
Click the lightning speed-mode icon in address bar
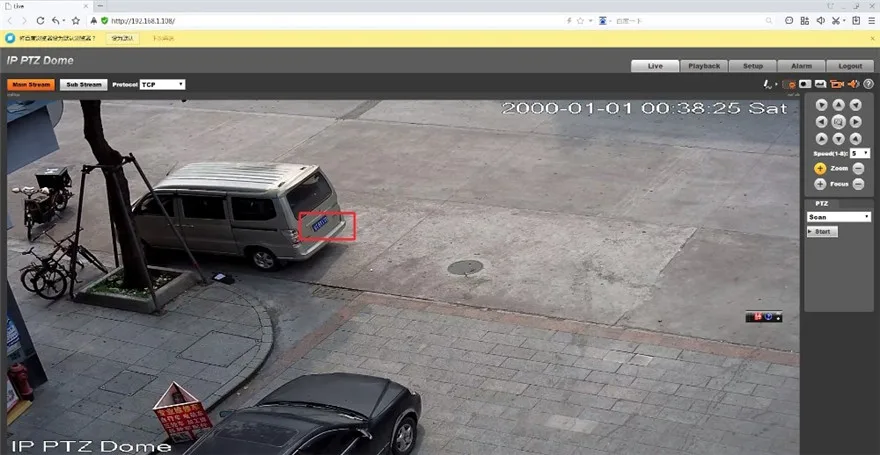569,21
